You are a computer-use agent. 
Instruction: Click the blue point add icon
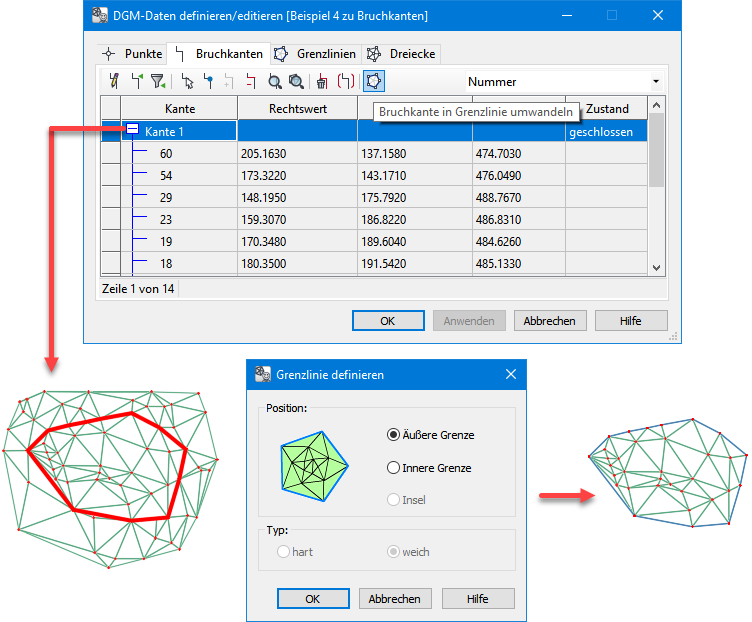(x=208, y=82)
